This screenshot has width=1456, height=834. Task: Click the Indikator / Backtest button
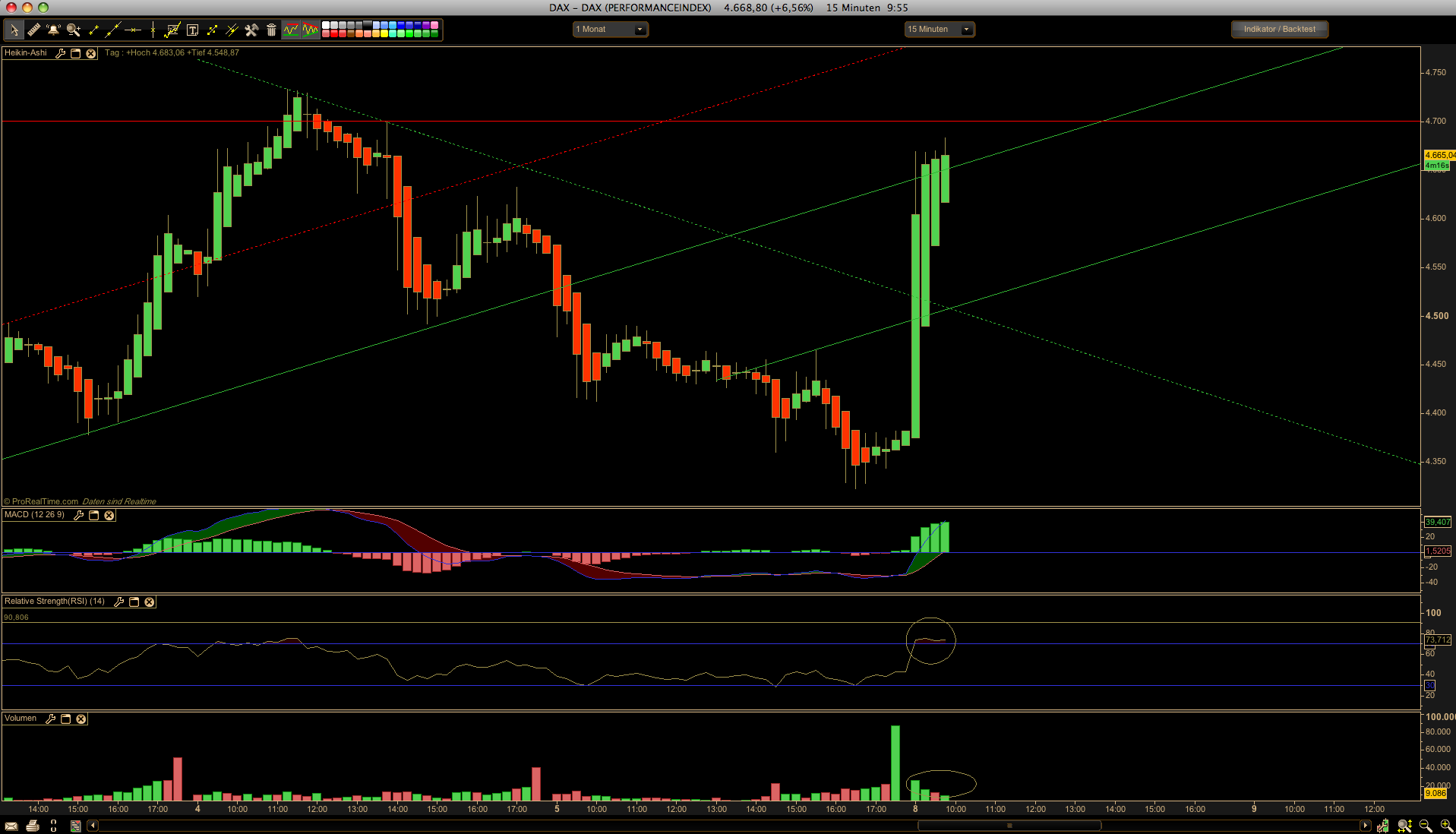pos(1279,30)
